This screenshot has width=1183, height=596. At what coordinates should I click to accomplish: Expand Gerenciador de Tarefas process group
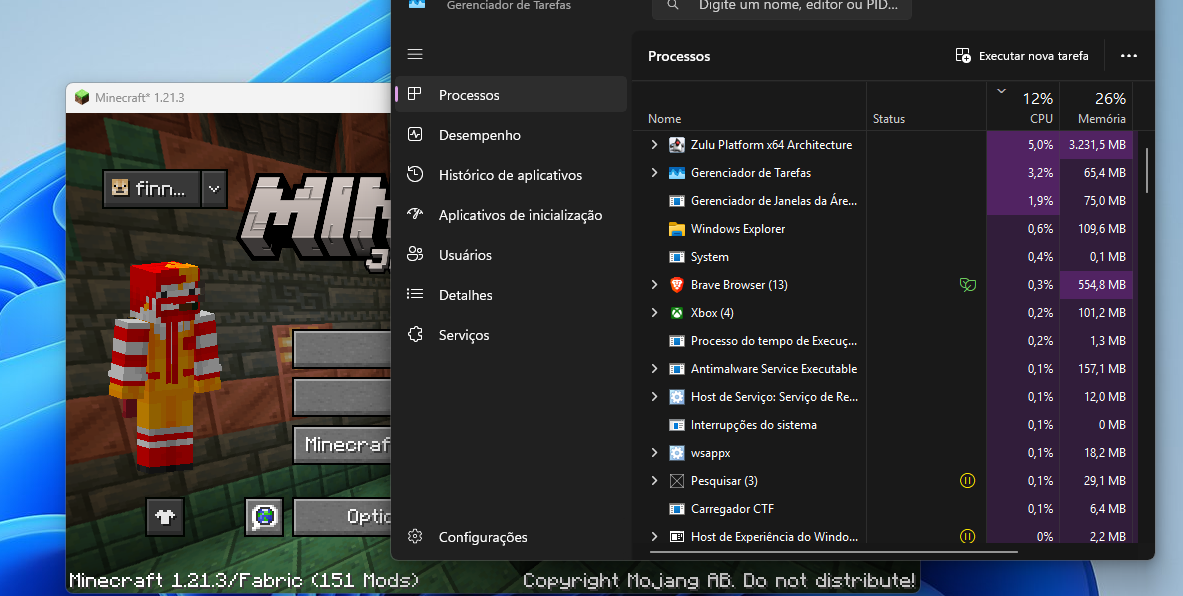654,173
